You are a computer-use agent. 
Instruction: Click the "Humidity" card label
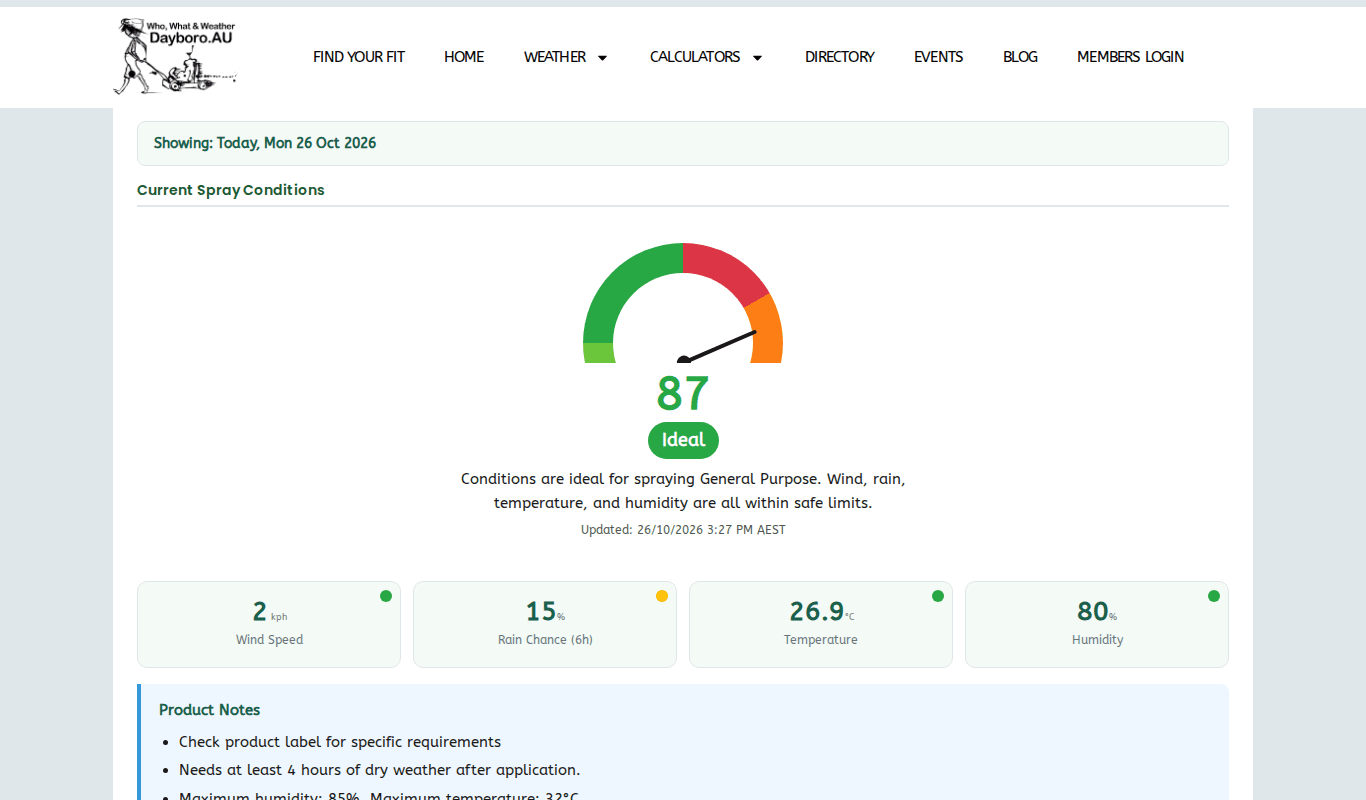1097,640
